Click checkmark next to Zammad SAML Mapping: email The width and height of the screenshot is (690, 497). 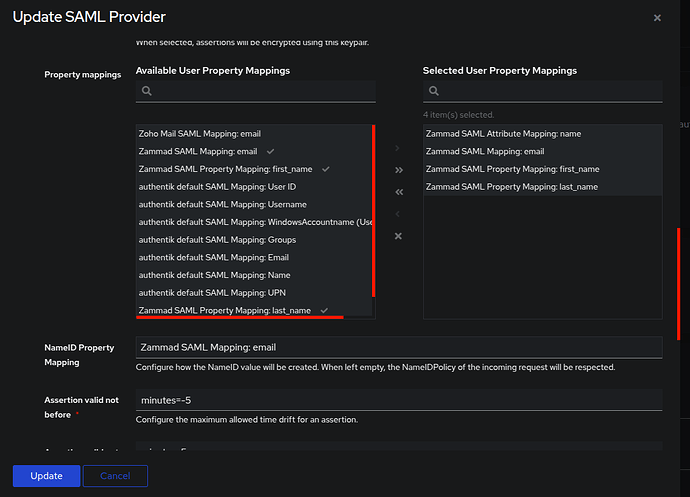point(270,151)
